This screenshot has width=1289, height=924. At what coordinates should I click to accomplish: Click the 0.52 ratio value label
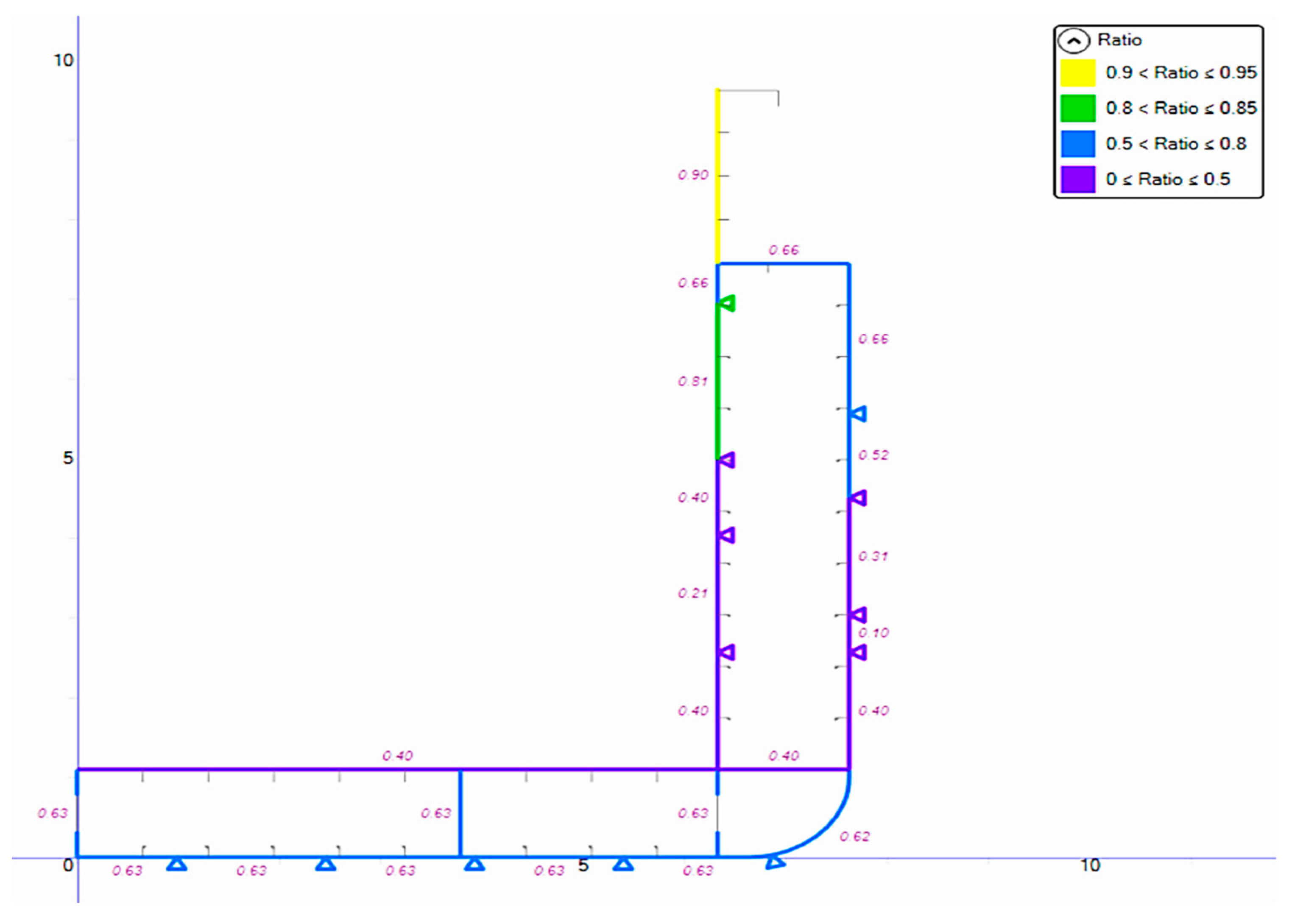coord(873,455)
